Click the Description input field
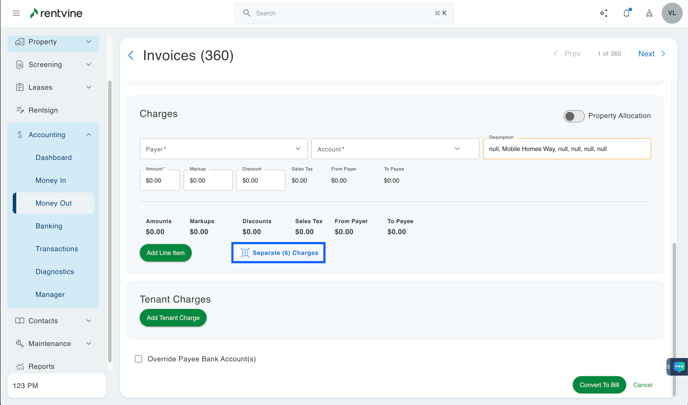The width and height of the screenshot is (688, 405). click(x=566, y=149)
